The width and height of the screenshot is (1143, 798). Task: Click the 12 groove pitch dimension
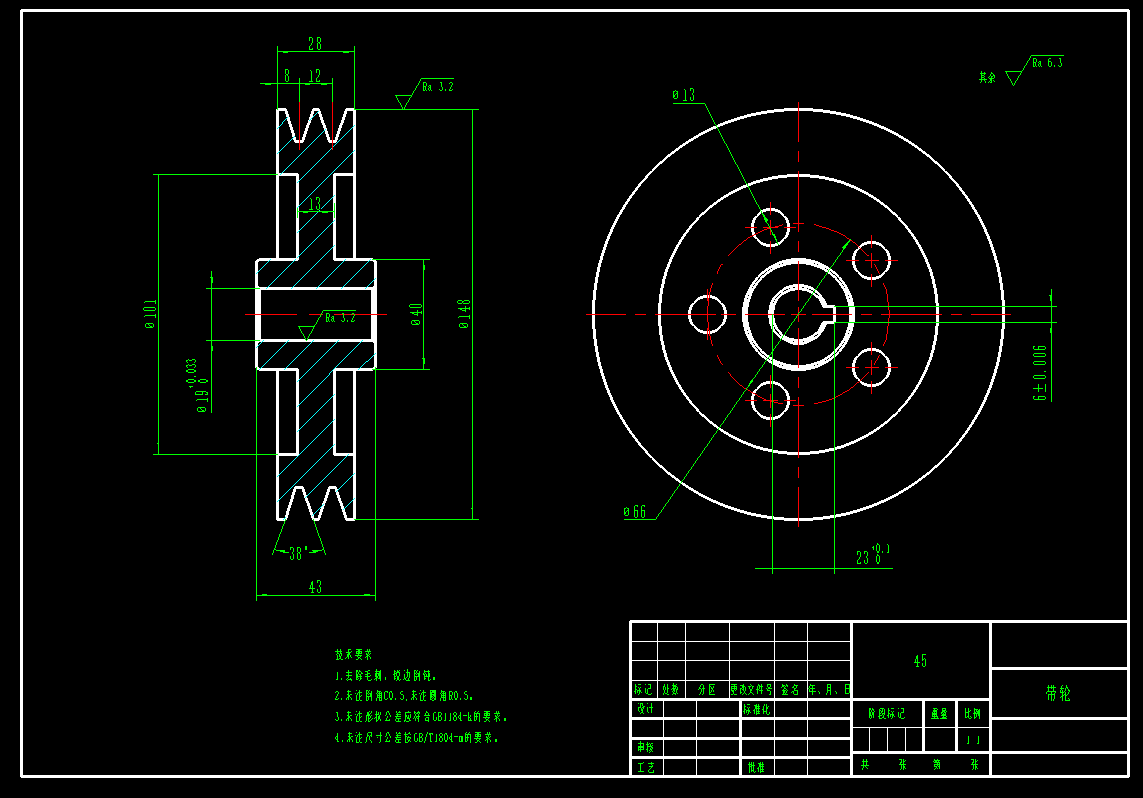[x=315, y=75]
